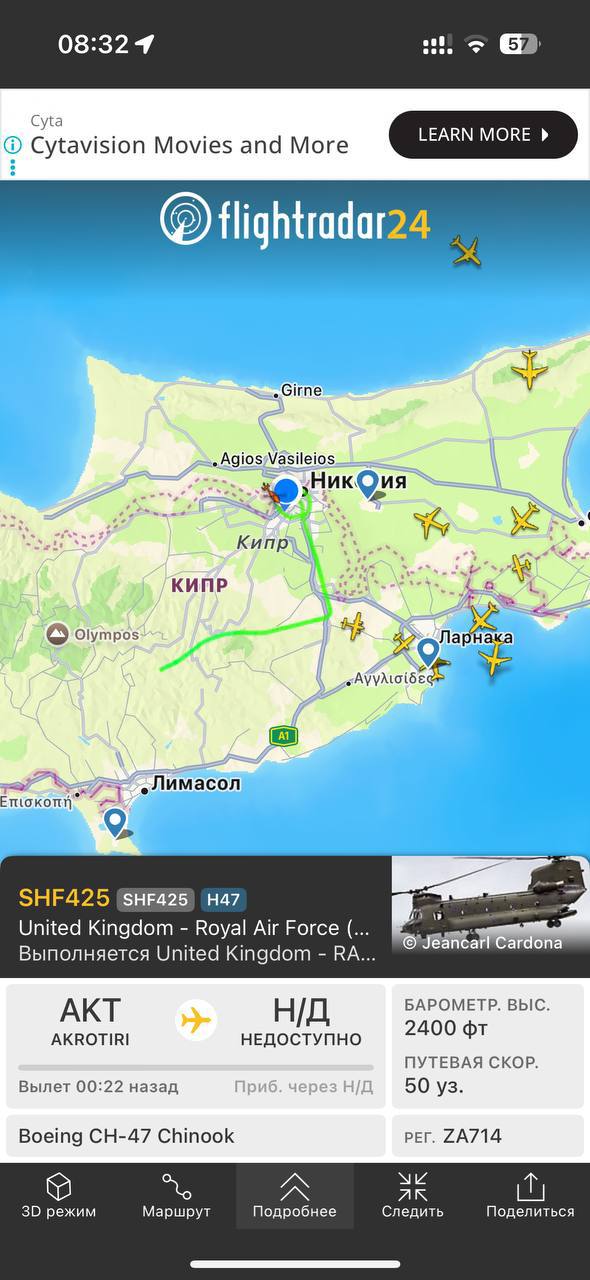Open the AKT Akrotiri departure card
This screenshot has width=590, height=1280.
[x=90, y=1021]
